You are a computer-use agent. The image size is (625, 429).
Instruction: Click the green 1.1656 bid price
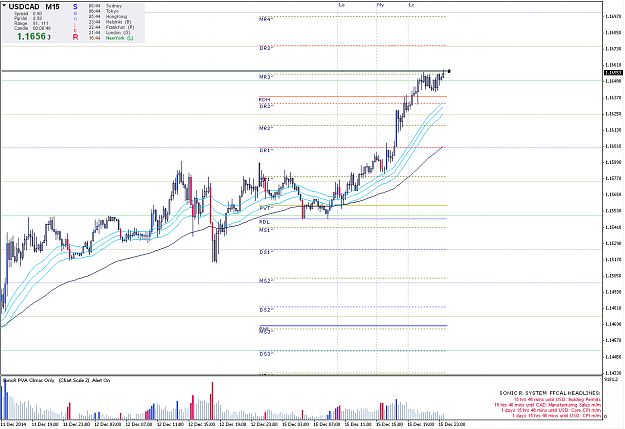(x=31, y=36)
